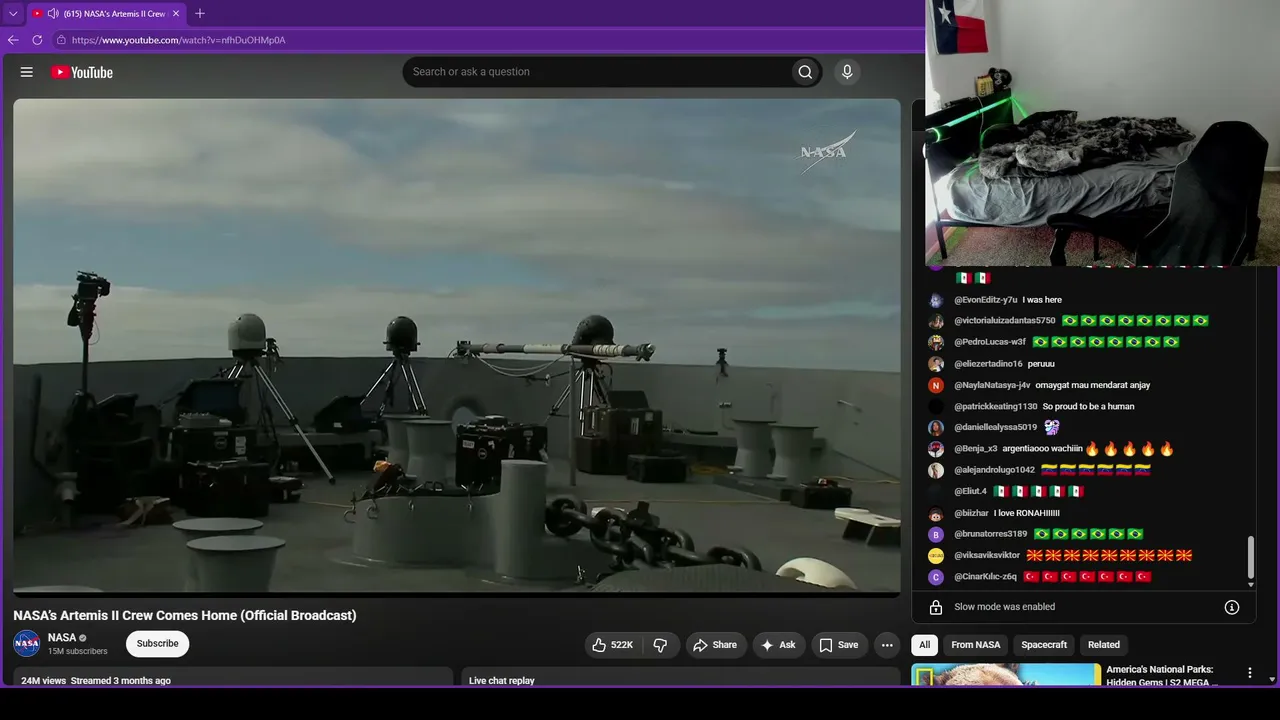This screenshot has width=1280, height=720.
Task: Click the message "omaygat mau mendarat anjay"
Action: click(1093, 385)
